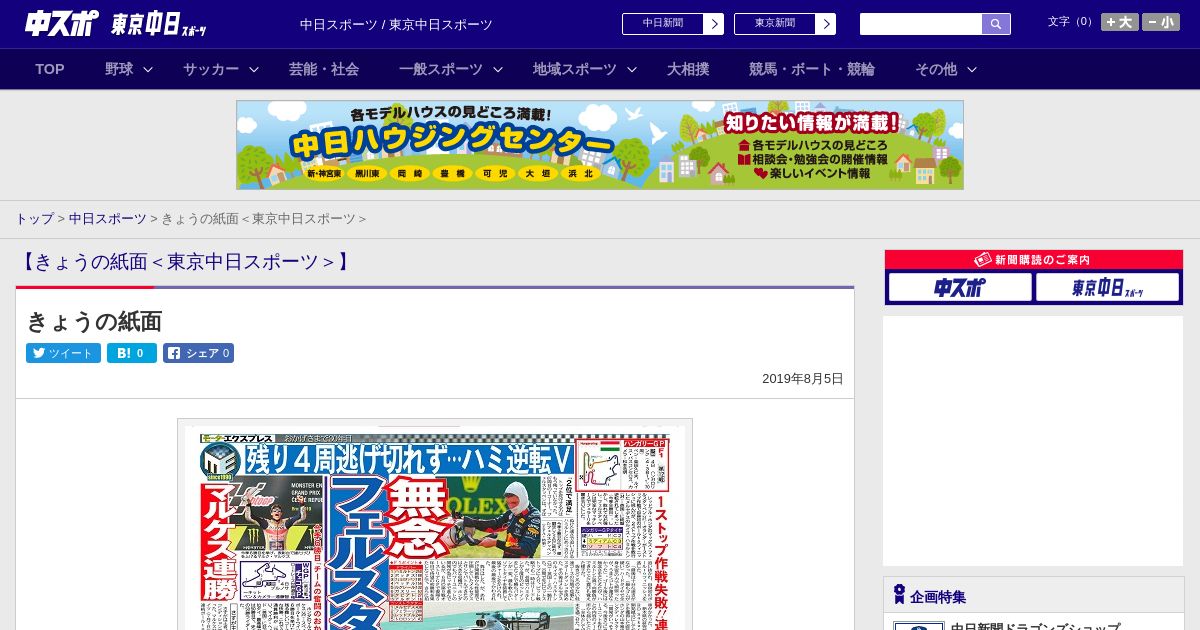Open the 東京新聞 link button
Screen dimensions: 1200x630
point(775,24)
